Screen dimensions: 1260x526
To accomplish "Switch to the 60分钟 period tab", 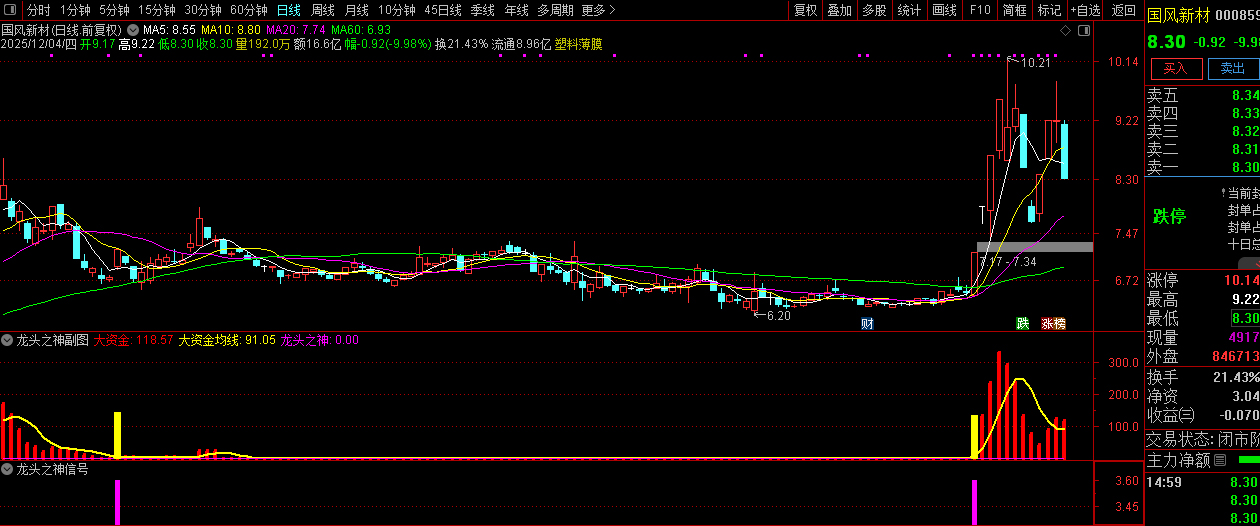I will pos(248,10).
